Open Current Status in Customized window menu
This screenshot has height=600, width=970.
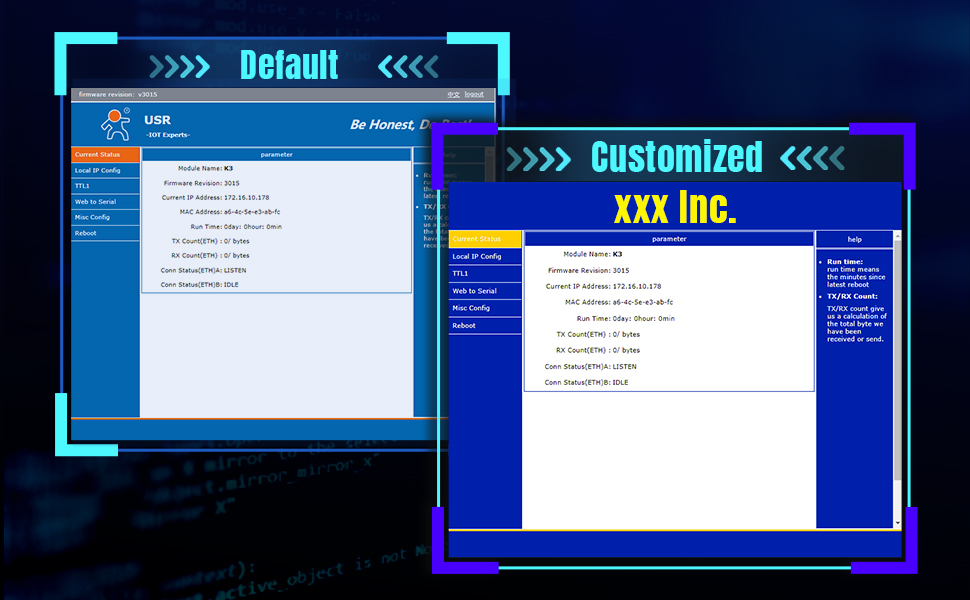pyautogui.click(x=485, y=239)
